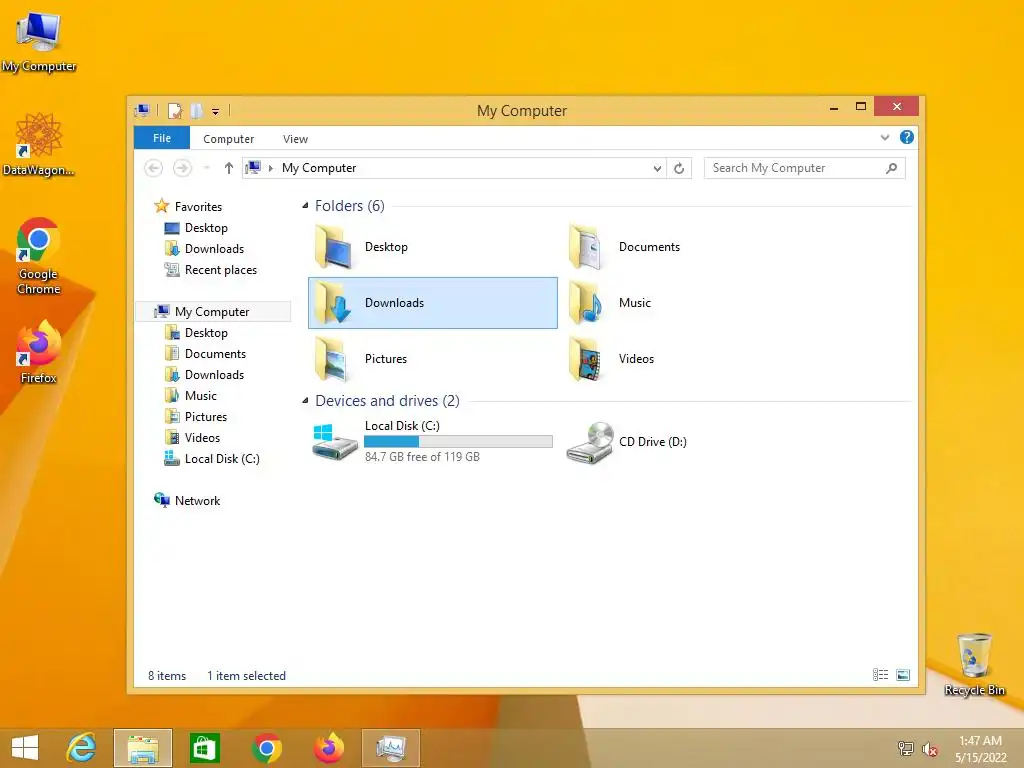Open Internet Explorer from taskbar
1024x768 pixels.
82,748
